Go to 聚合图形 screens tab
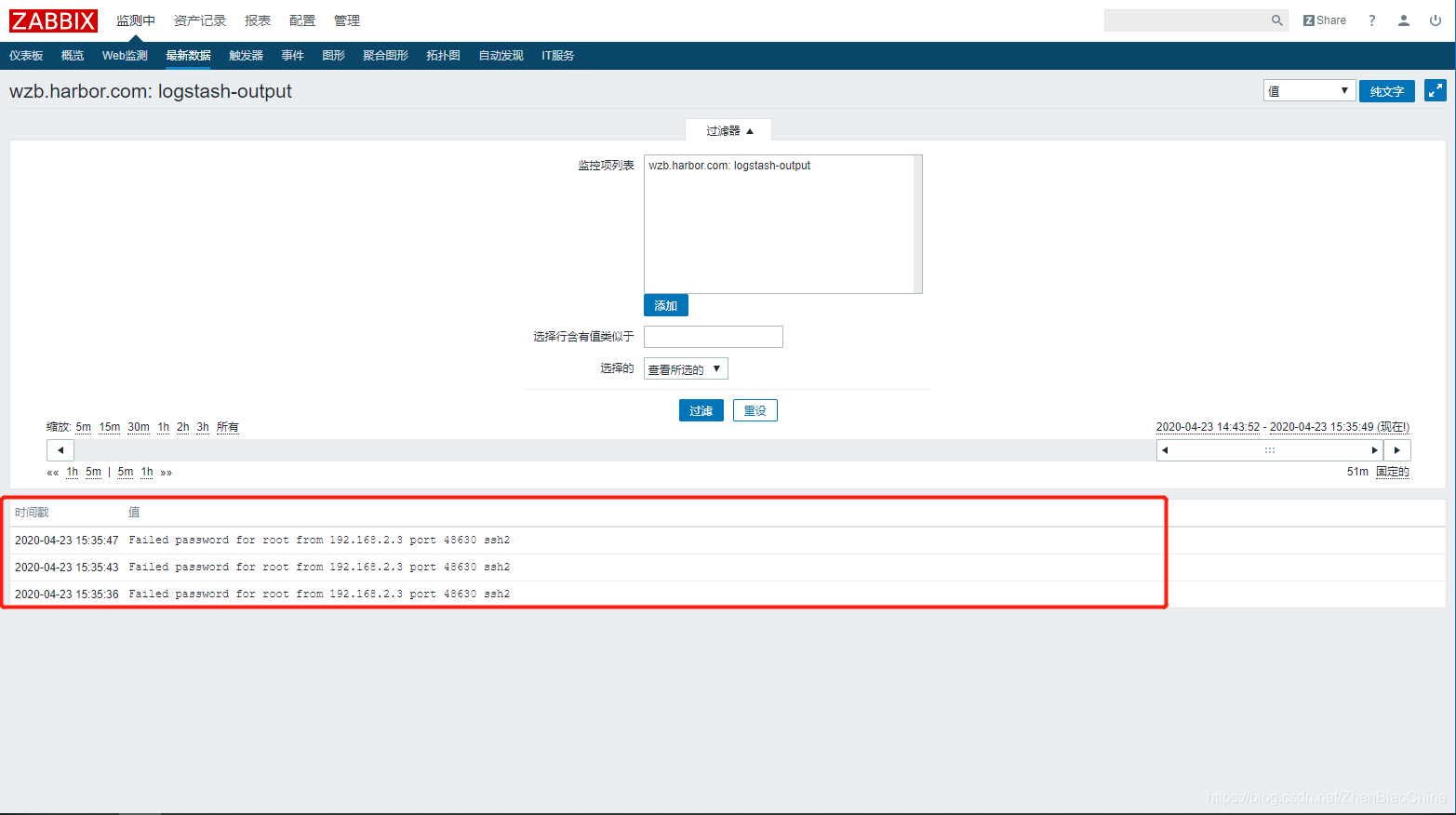The image size is (1456, 815). pyautogui.click(x=385, y=56)
